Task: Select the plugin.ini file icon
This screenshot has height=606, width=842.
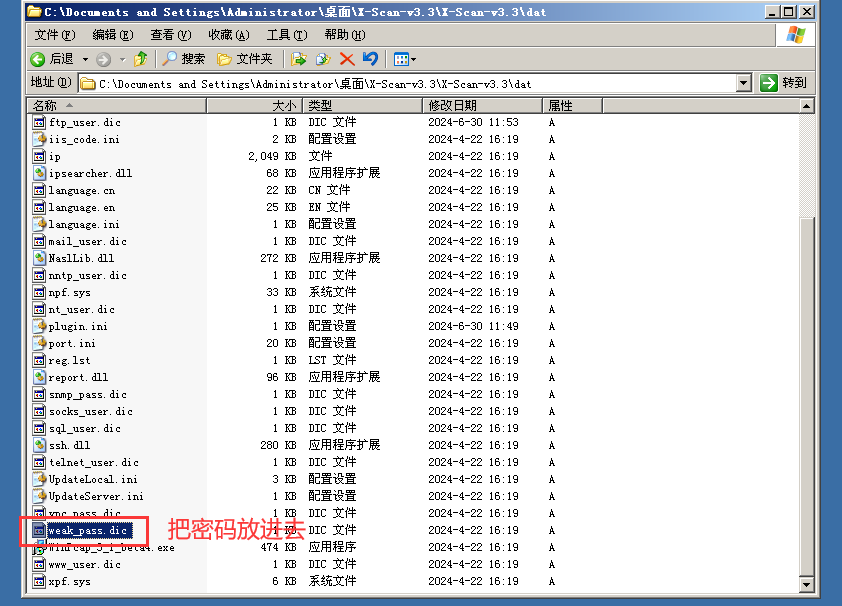Action: pyautogui.click(x=39, y=326)
